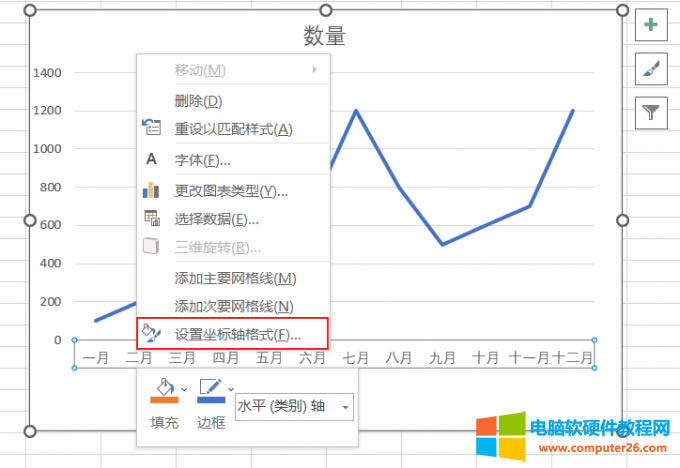Click the 一月 axis label
Image resolution: width=680 pixels, height=468 pixels.
point(95,358)
